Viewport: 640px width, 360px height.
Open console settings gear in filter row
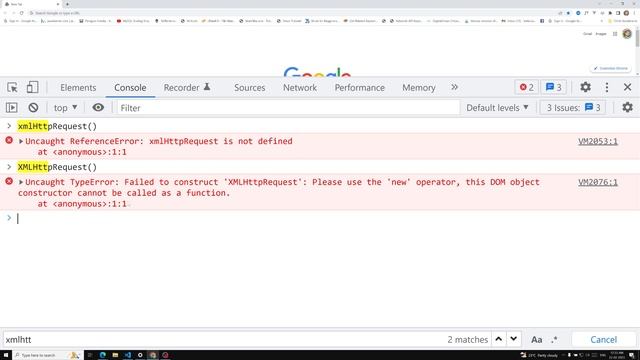pyautogui.click(x=627, y=107)
